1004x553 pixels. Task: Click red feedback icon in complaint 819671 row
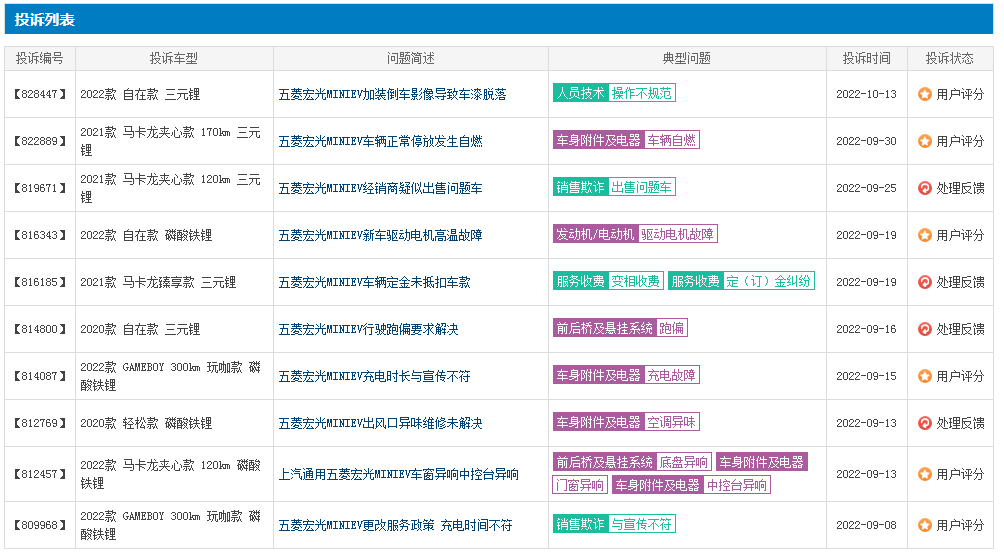(925, 188)
